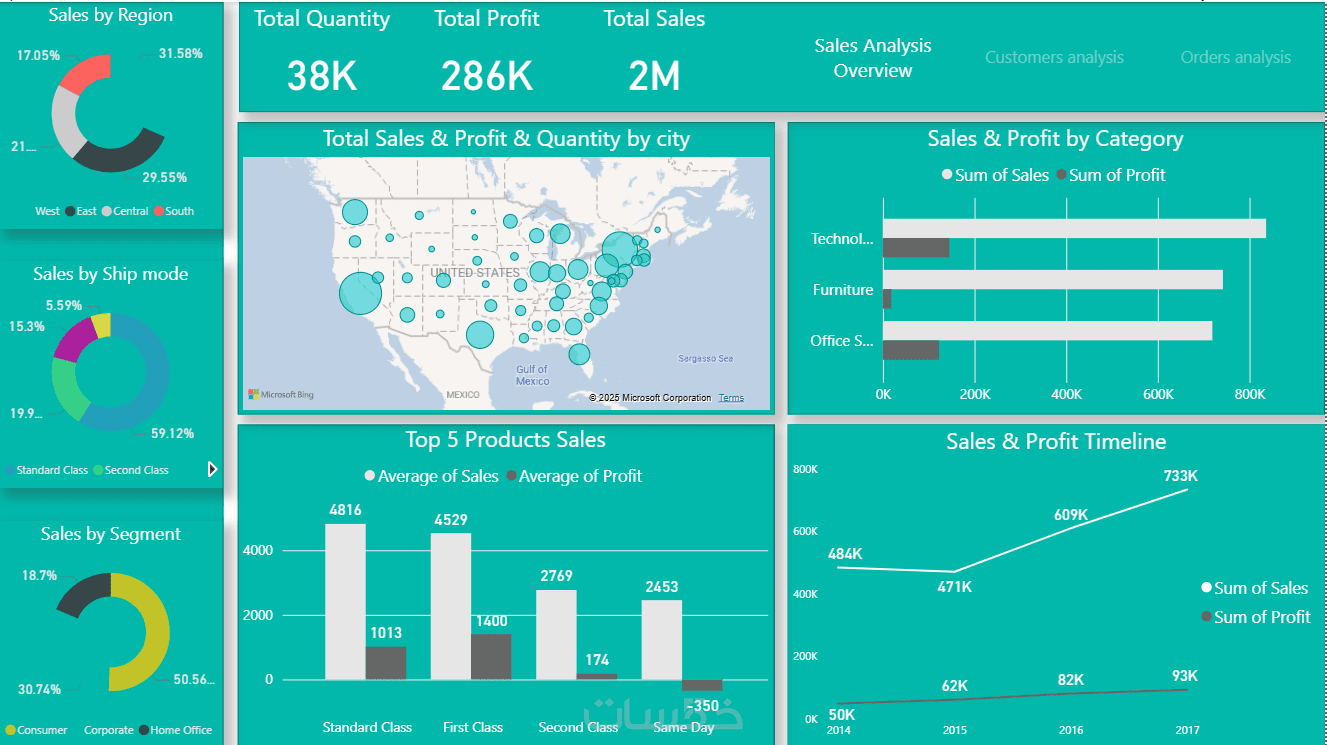The image size is (1327, 745).
Task: Click the 62K profit point for 2015
Action: coord(955,699)
